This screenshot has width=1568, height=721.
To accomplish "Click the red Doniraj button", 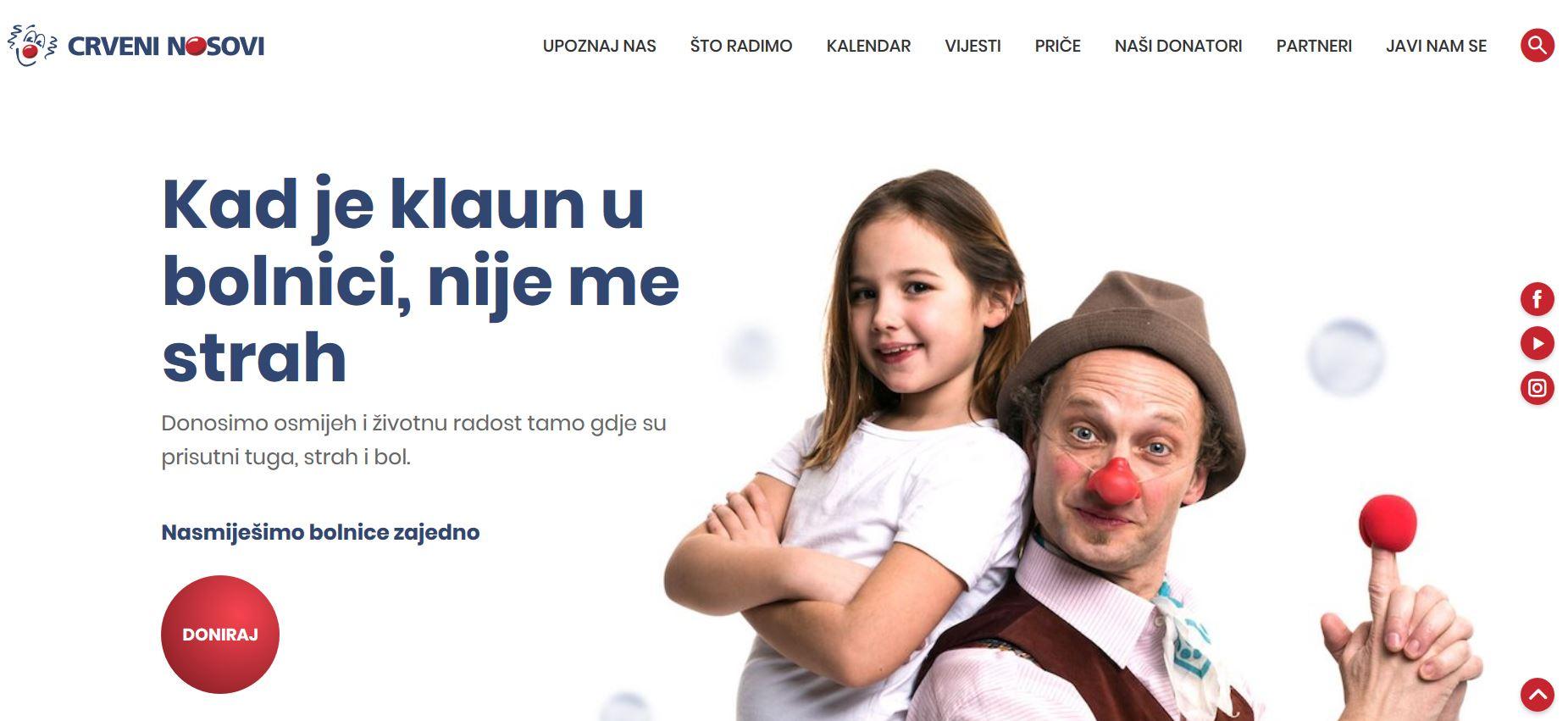I will pos(220,635).
